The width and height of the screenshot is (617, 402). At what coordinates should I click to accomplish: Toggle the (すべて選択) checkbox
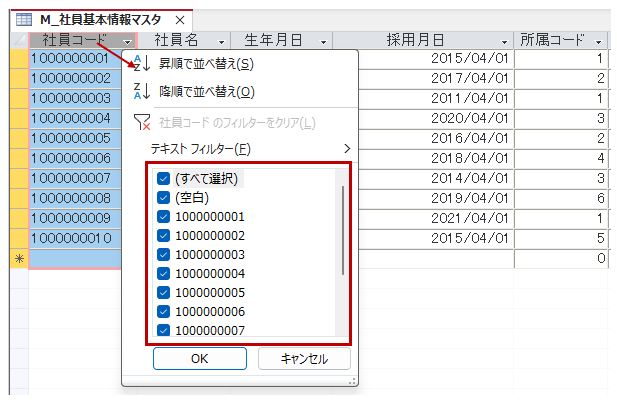(163, 179)
